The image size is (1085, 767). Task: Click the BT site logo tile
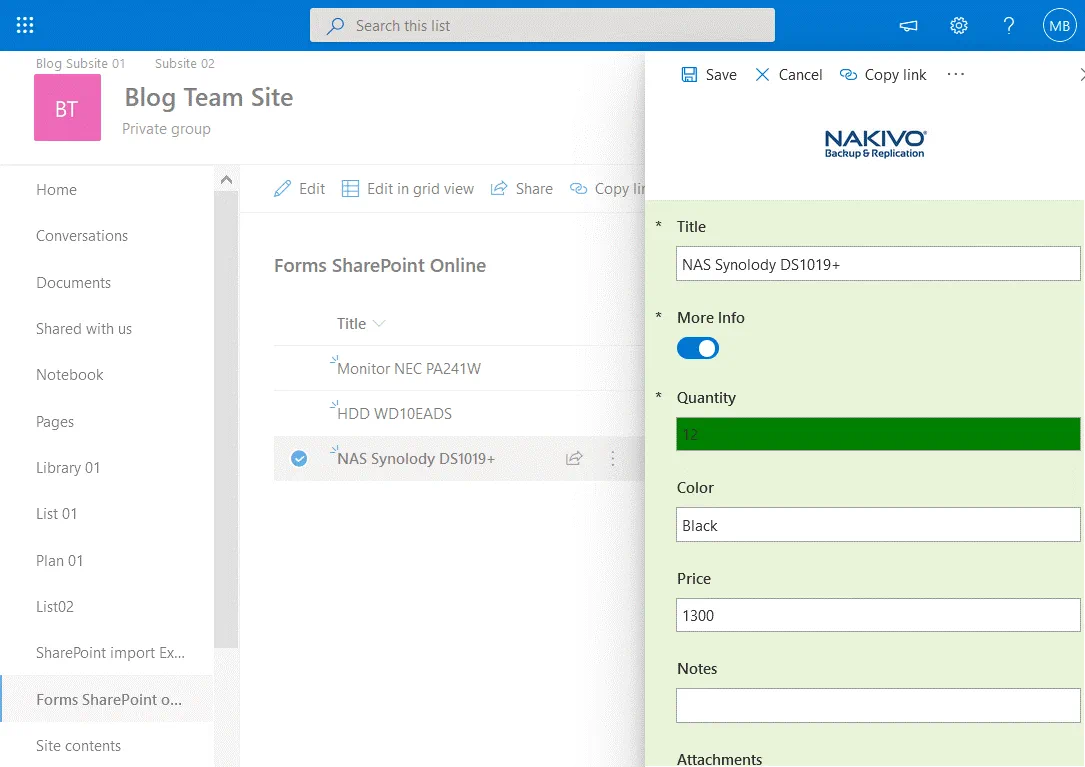pyautogui.click(x=67, y=108)
